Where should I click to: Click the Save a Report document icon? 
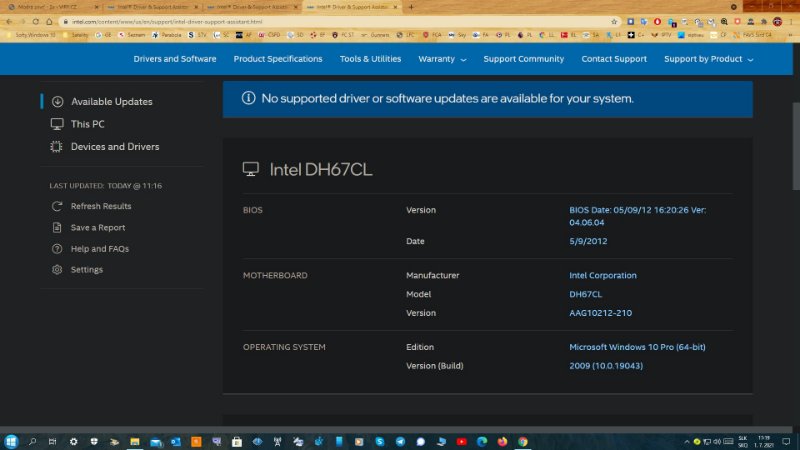(57, 228)
